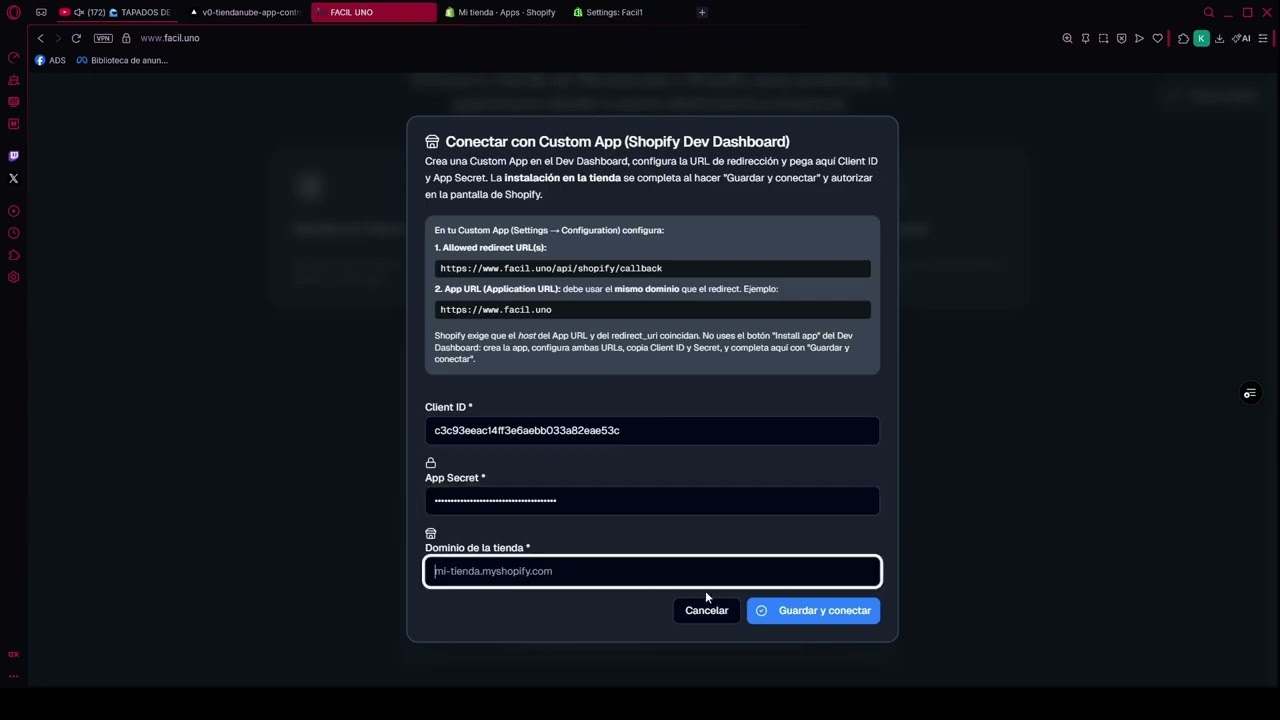
Task: Bookmark page with the heart icon
Action: point(1157,38)
